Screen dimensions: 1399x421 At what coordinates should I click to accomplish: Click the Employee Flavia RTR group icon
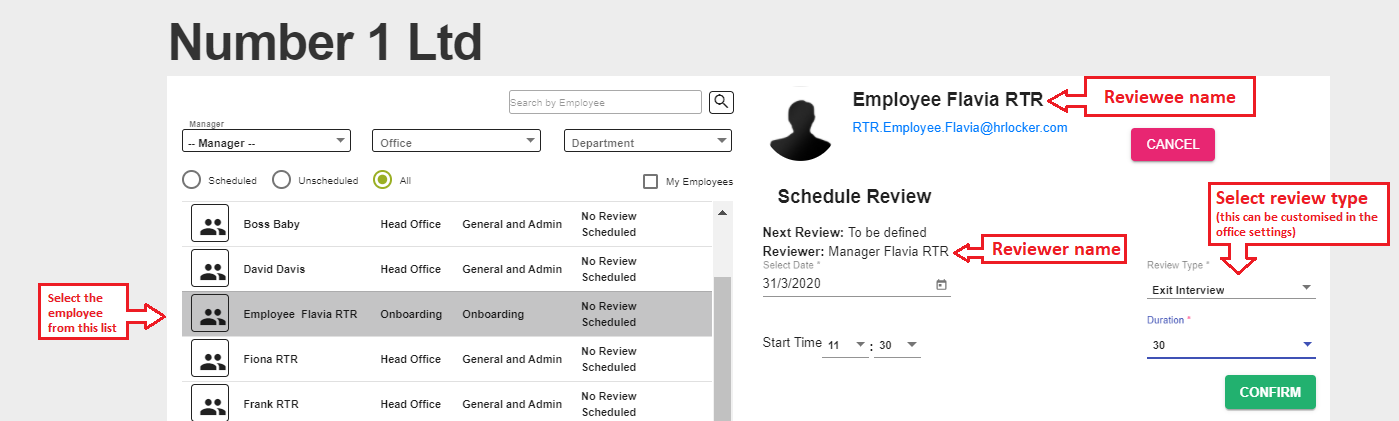pyautogui.click(x=210, y=314)
